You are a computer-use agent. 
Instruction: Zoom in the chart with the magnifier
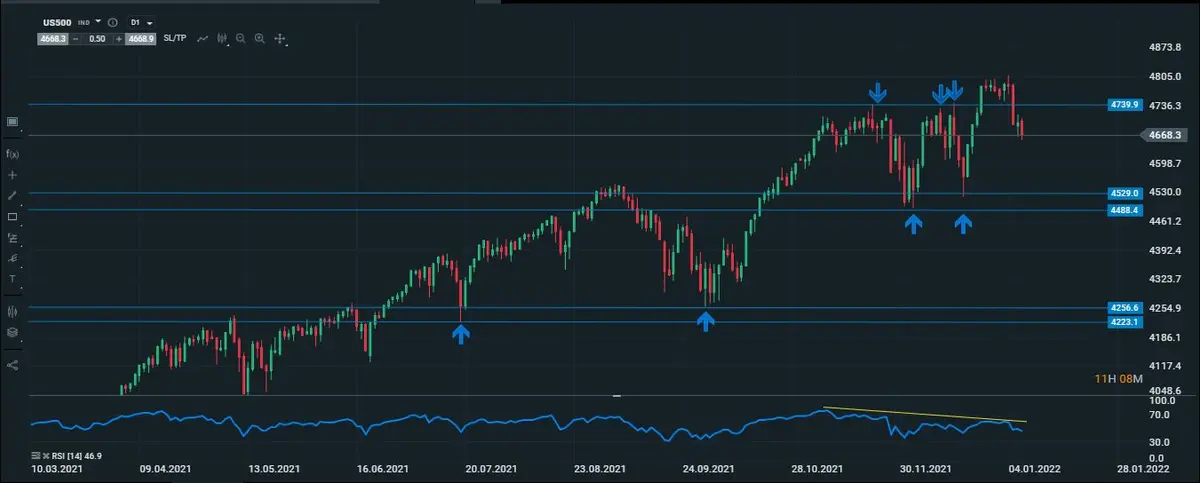point(260,39)
